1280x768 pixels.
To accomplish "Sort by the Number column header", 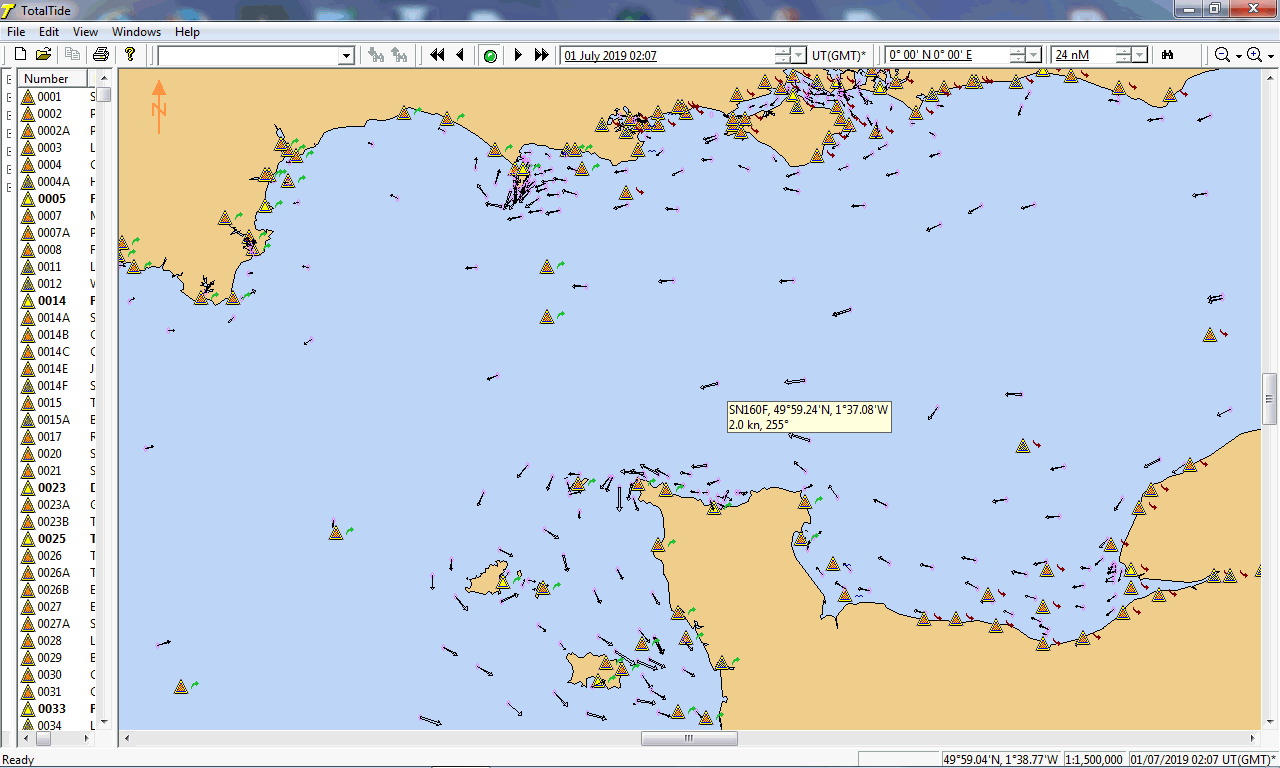I will point(52,78).
